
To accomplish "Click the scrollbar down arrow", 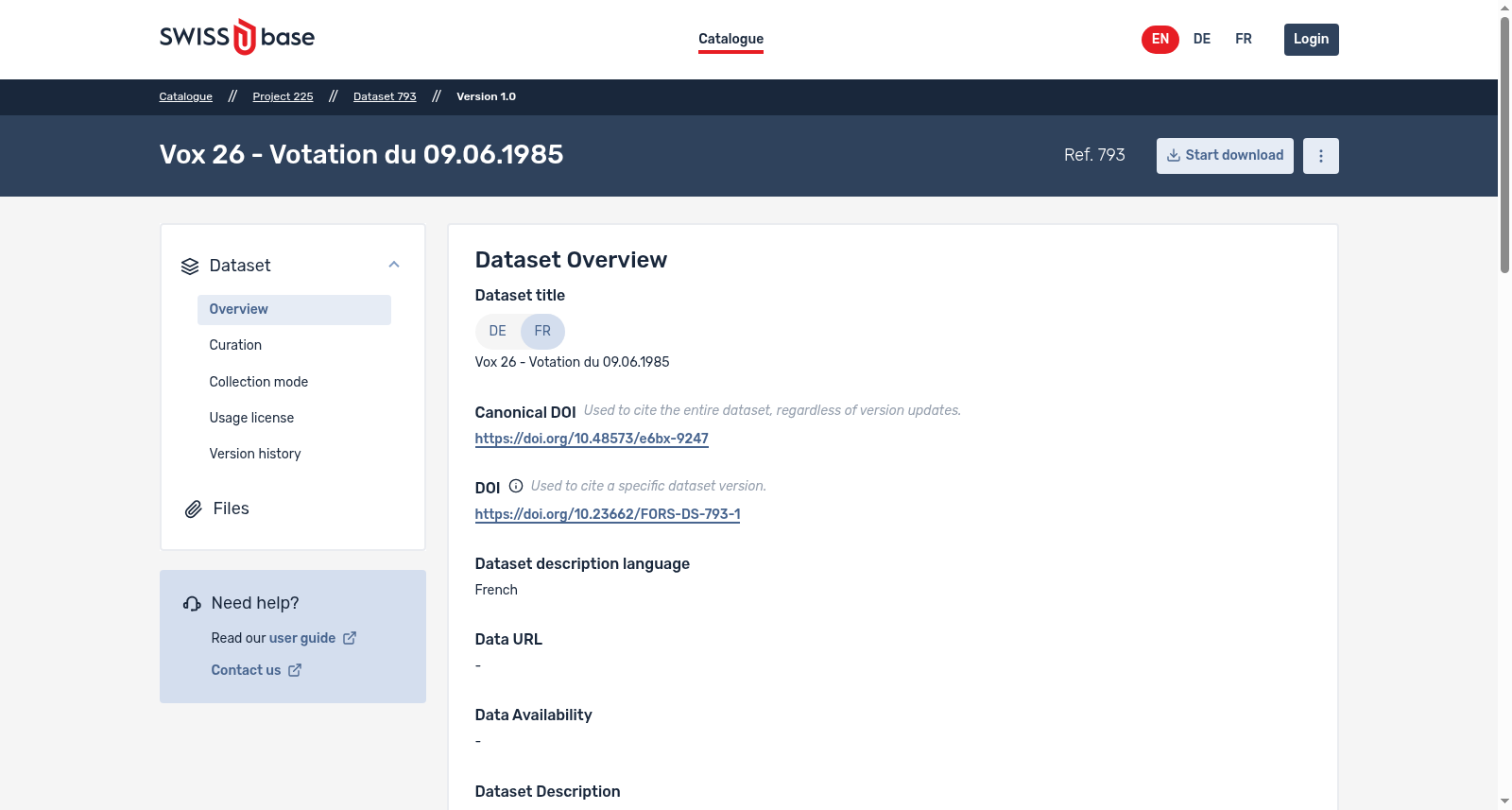I will tap(1504, 801).
